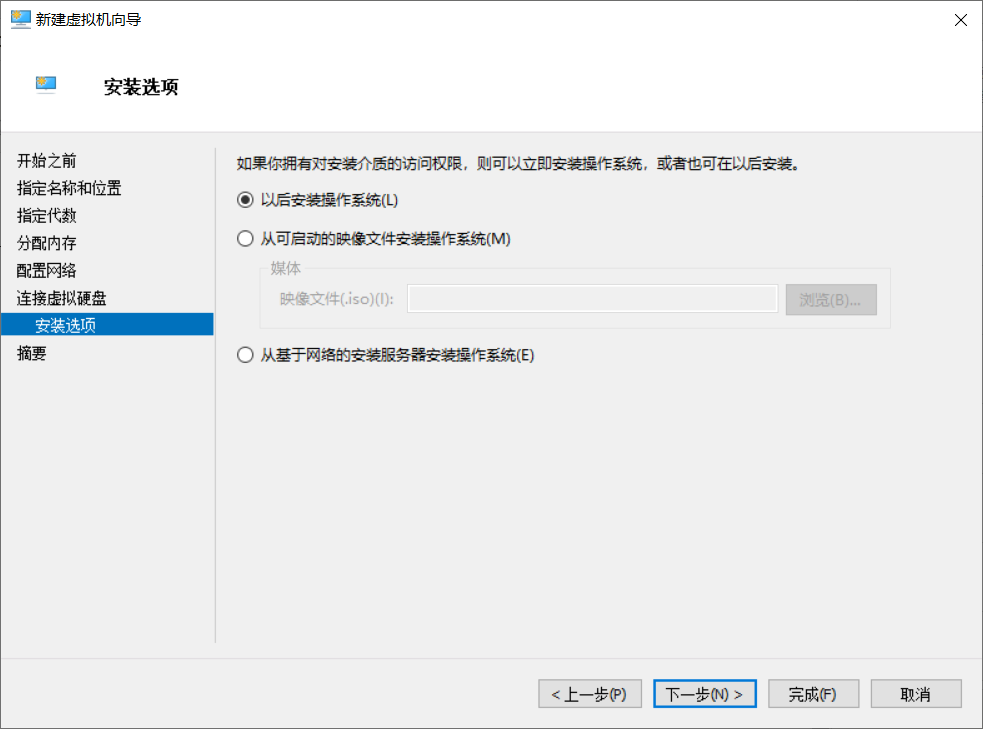Select 从基于网络的安装服务器安装操作系统
The image size is (983, 729).
click(244, 354)
